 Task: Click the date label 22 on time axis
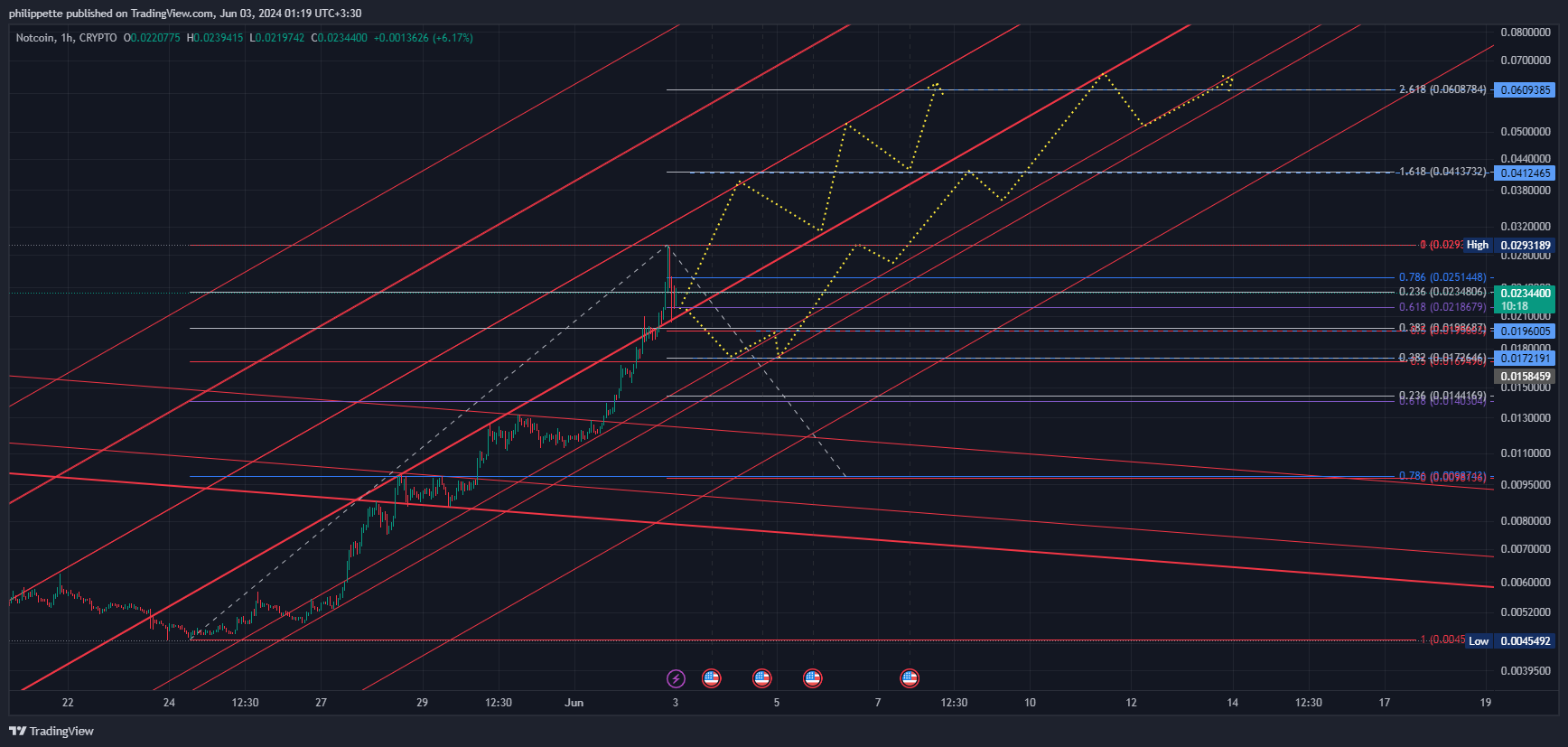pos(68,703)
